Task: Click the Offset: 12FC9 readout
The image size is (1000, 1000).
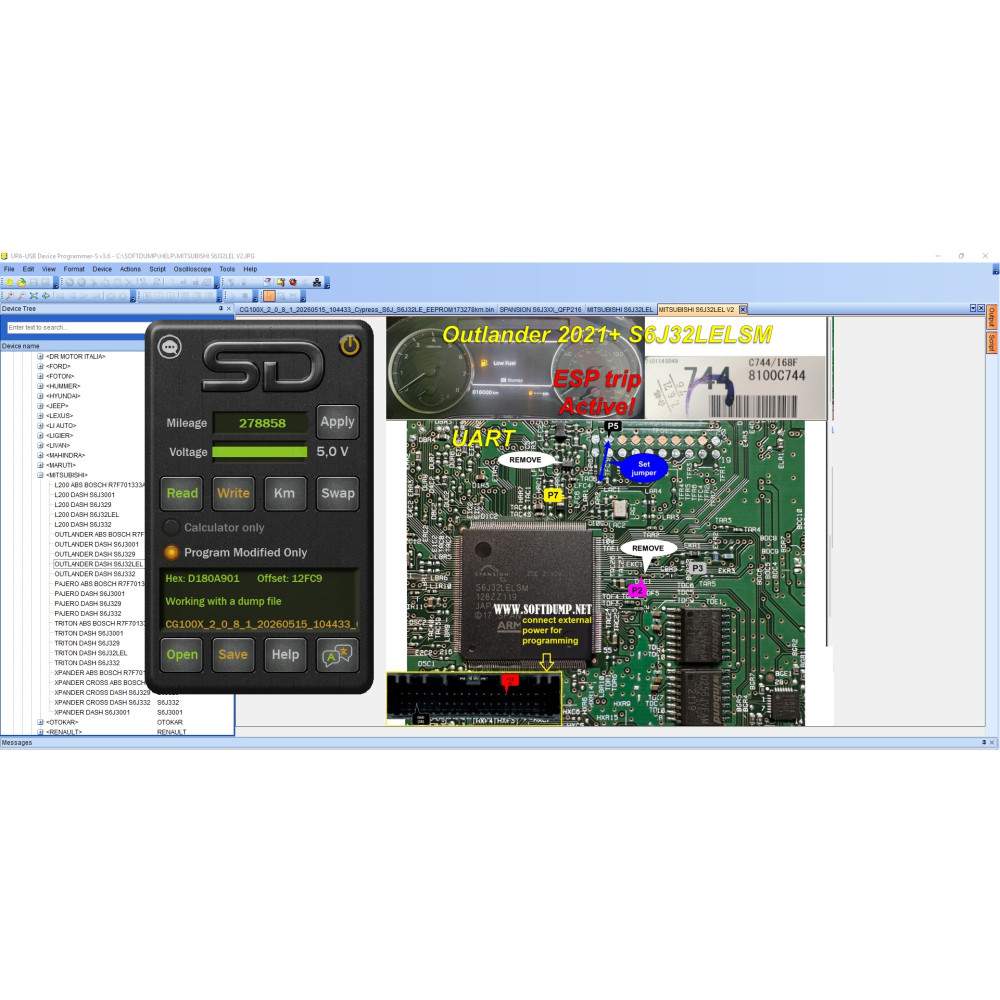Action: tap(290, 578)
